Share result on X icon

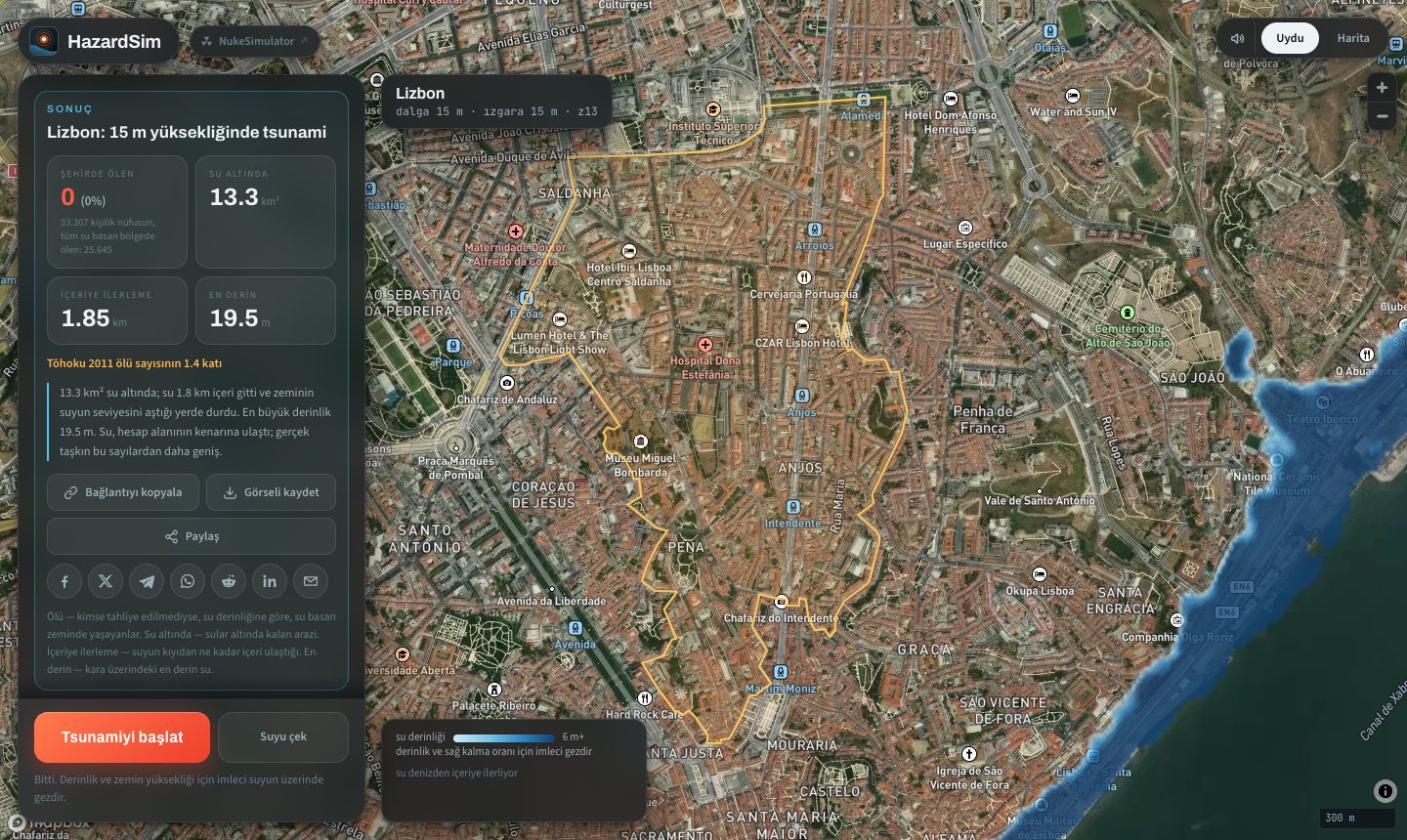[x=106, y=581]
